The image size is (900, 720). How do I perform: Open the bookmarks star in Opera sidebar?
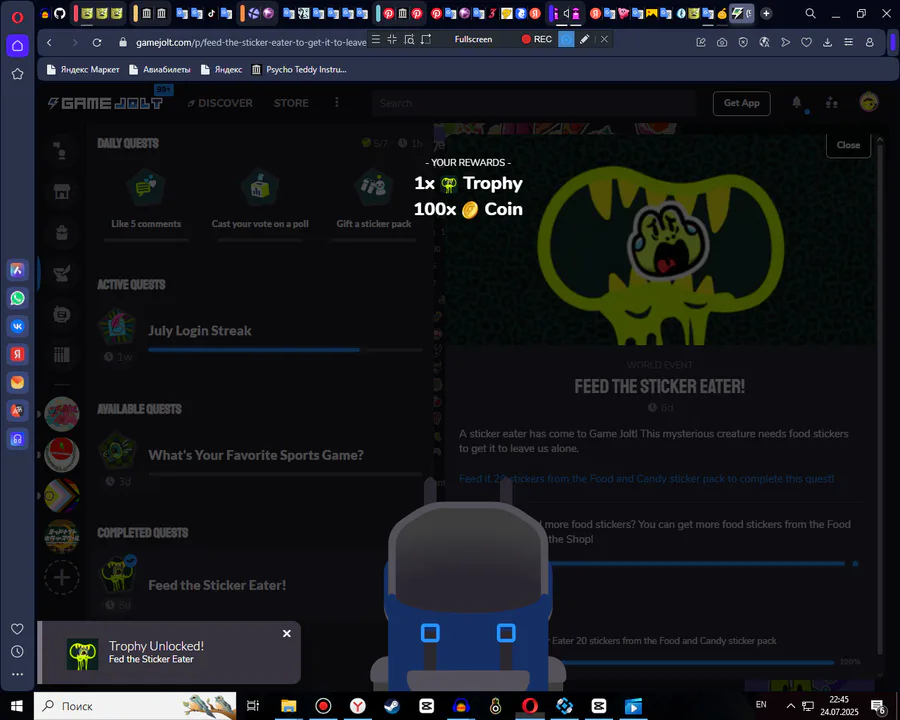point(17,74)
